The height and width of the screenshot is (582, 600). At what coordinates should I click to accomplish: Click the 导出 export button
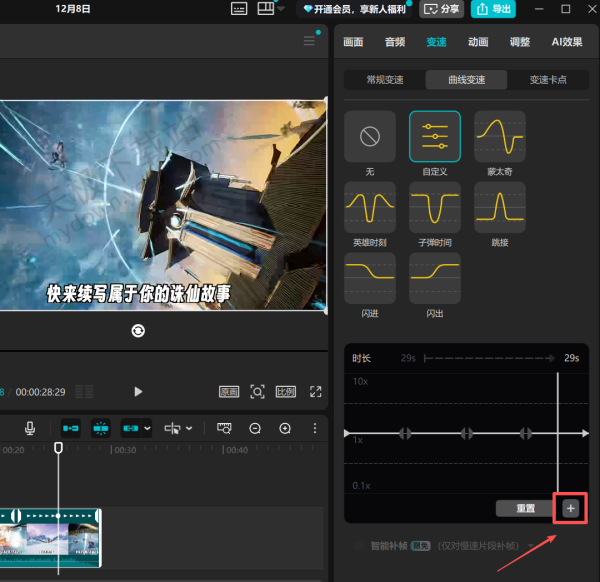pos(493,9)
